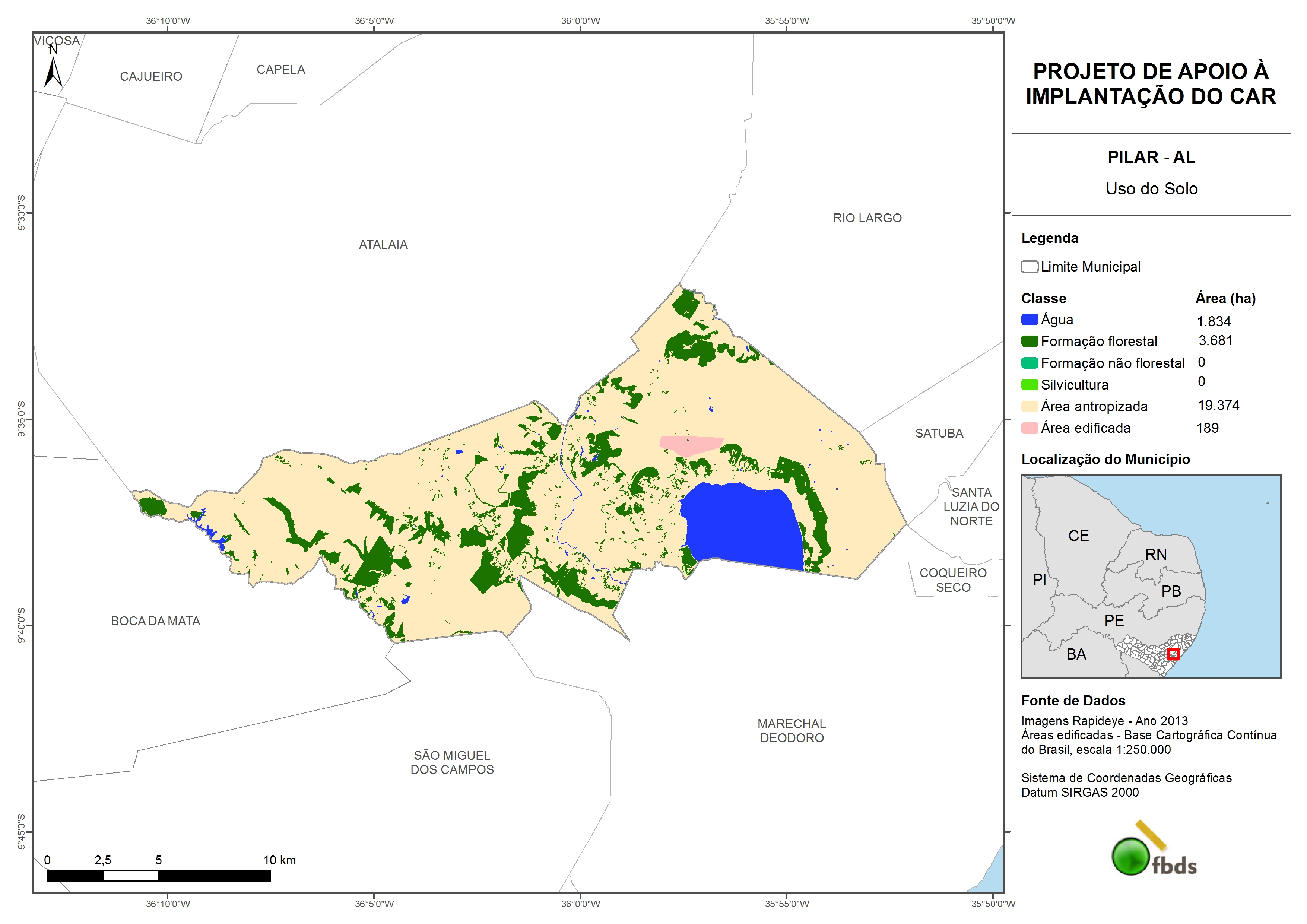This screenshot has height=924, width=1307.
Task: Click the Água blue legend swatch
Action: tap(1029, 320)
